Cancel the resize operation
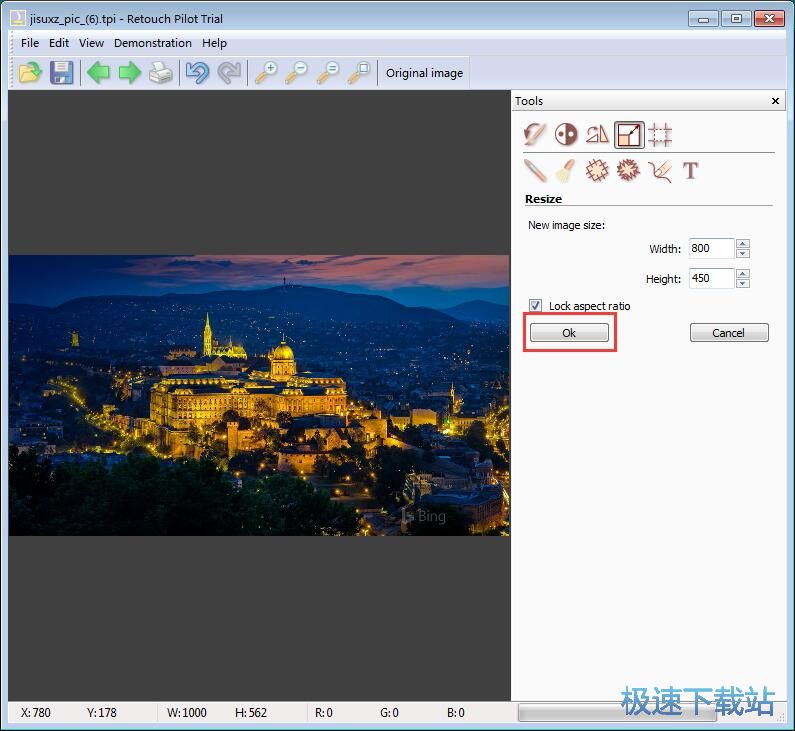795x731 pixels. (x=729, y=333)
